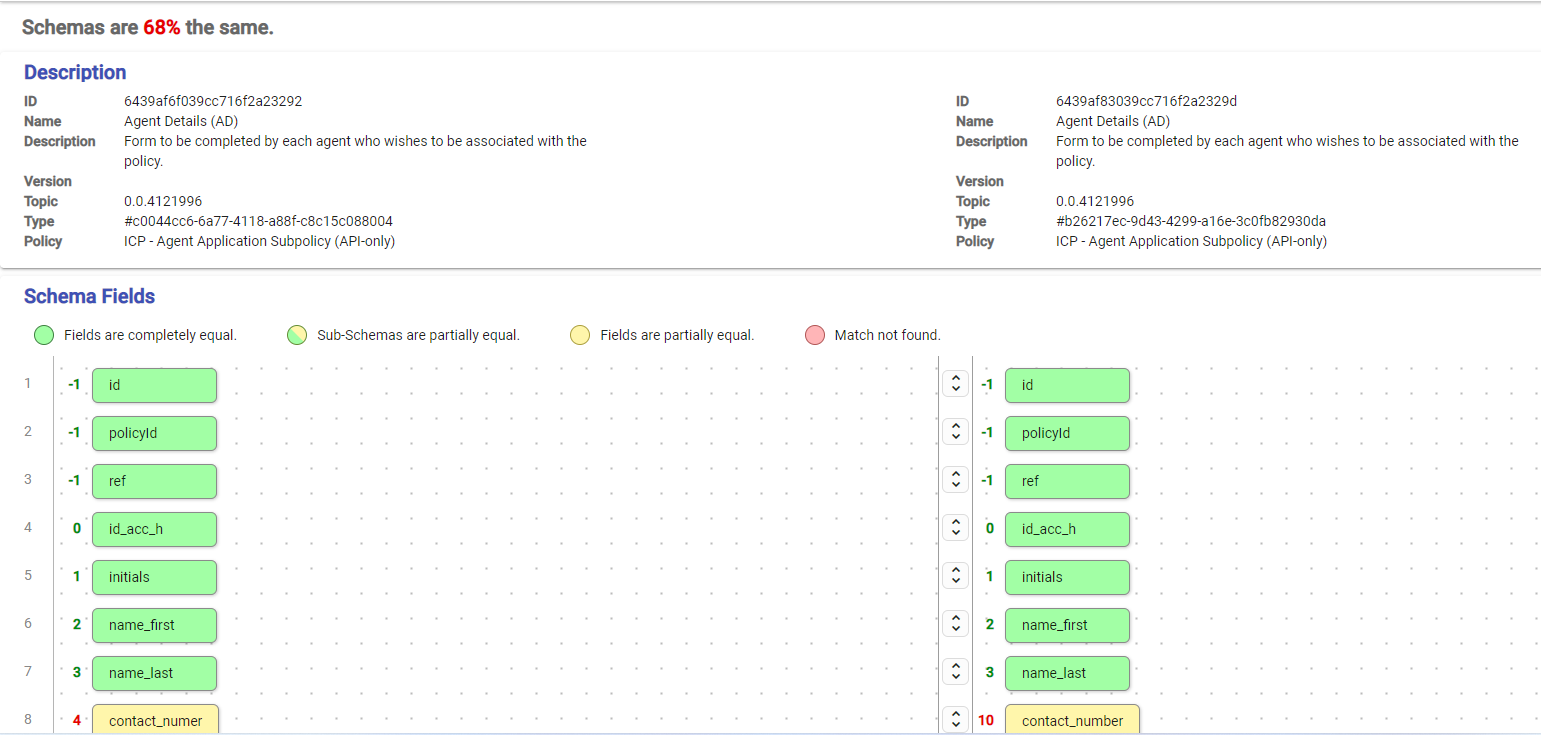
Task: Click the "policyId" field chip on the left
Action: (154, 433)
